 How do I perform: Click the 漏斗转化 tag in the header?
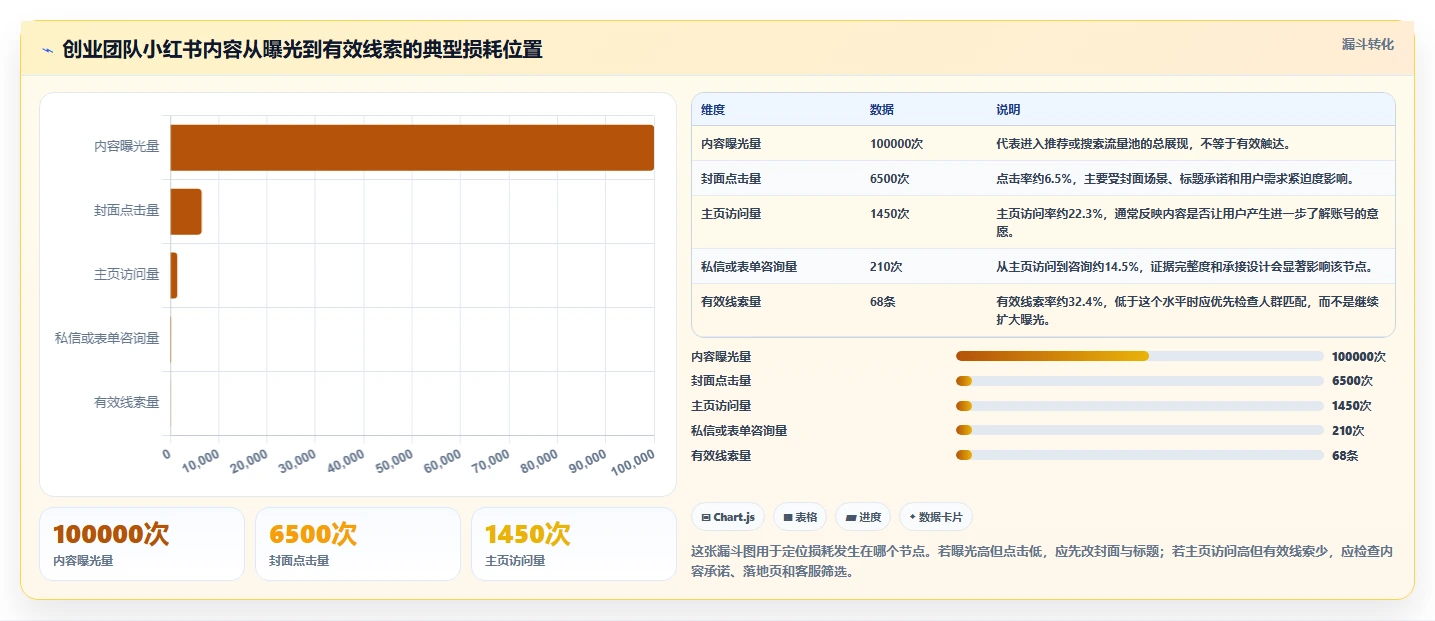tap(1367, 44)
